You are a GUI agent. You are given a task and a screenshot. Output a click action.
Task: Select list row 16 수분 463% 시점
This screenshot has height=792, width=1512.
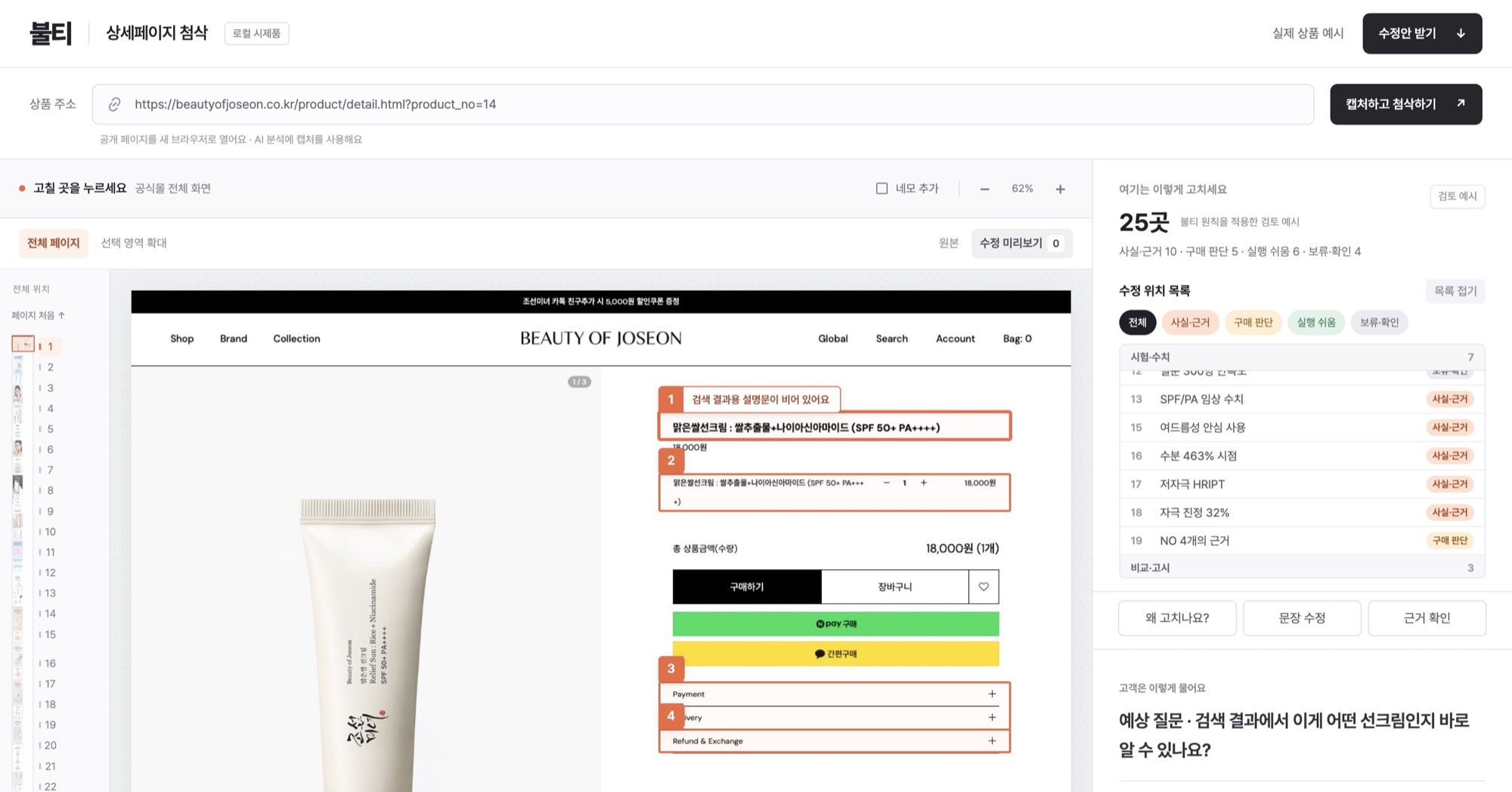pos(1302,456)
